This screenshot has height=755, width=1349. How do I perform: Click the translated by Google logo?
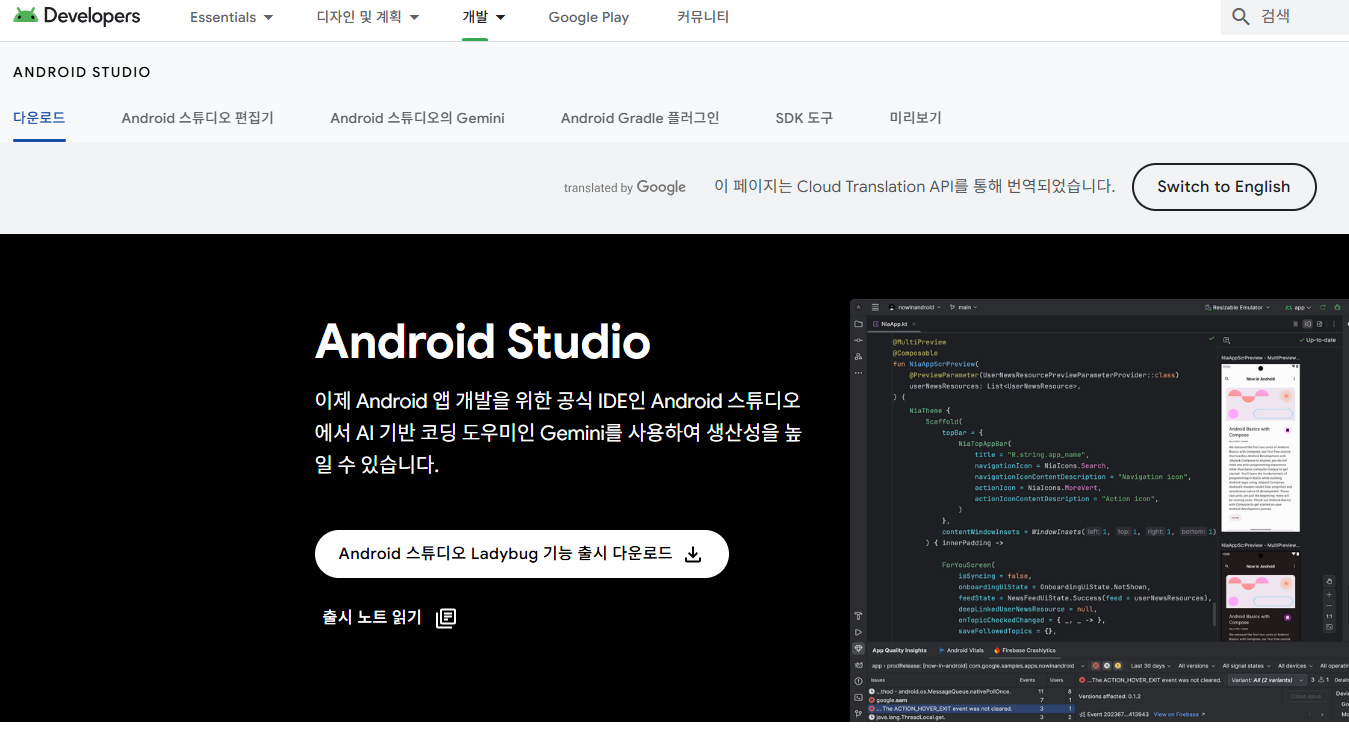[x=625, y=187]
